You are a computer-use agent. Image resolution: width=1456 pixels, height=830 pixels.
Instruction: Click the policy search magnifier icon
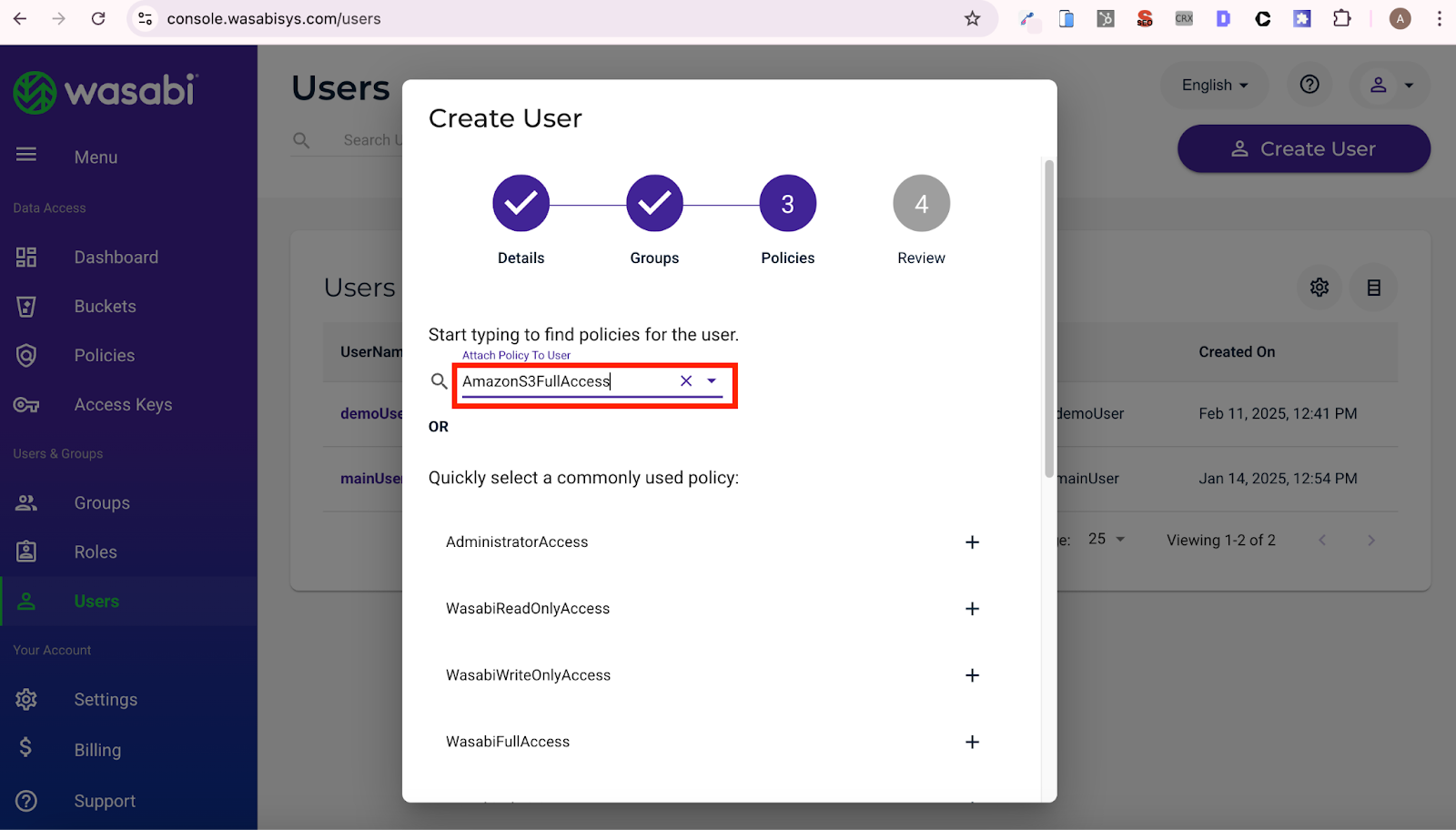point(440,381)
